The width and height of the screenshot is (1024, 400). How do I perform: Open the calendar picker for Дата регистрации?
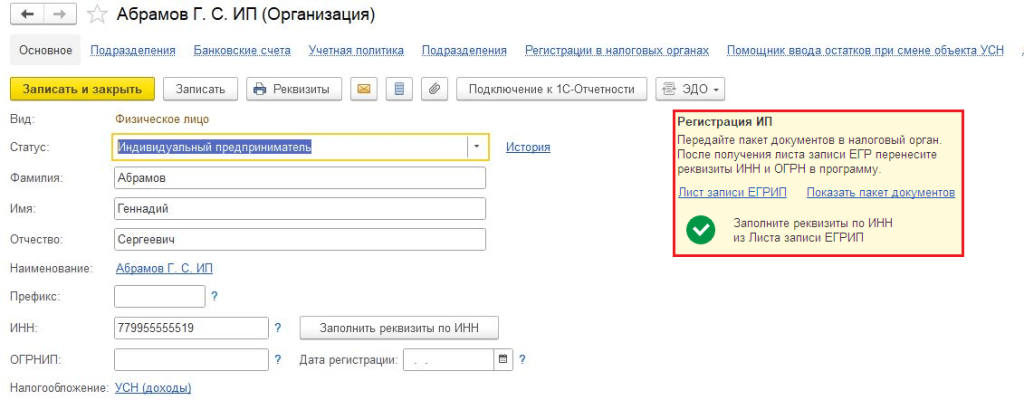click(x=502, y=359)
